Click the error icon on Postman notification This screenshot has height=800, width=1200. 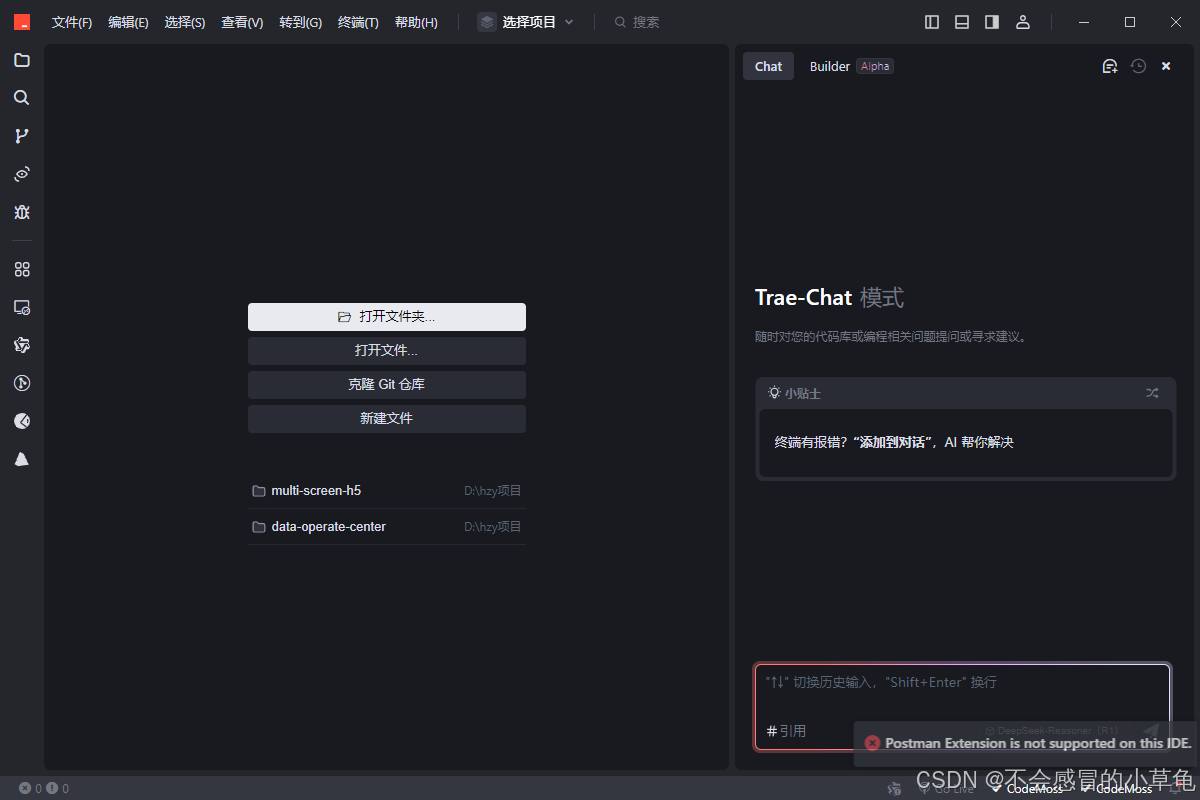872,743
